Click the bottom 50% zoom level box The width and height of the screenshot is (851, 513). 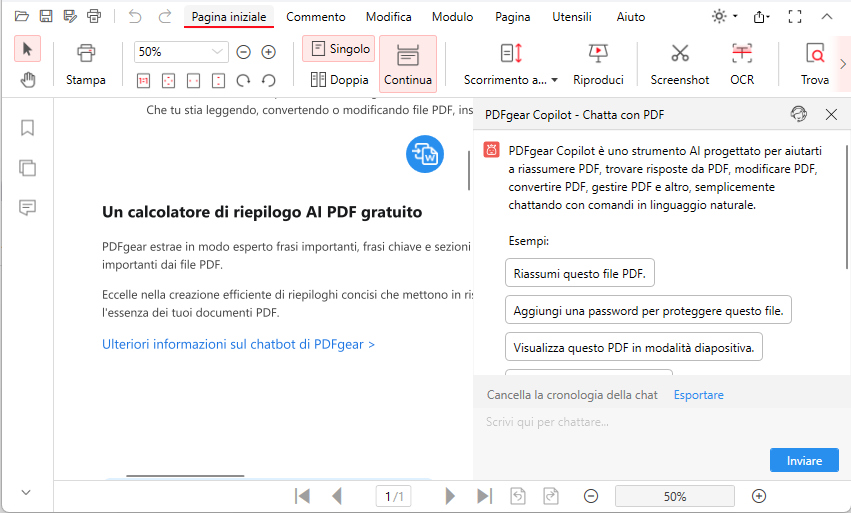click(675, 496)
